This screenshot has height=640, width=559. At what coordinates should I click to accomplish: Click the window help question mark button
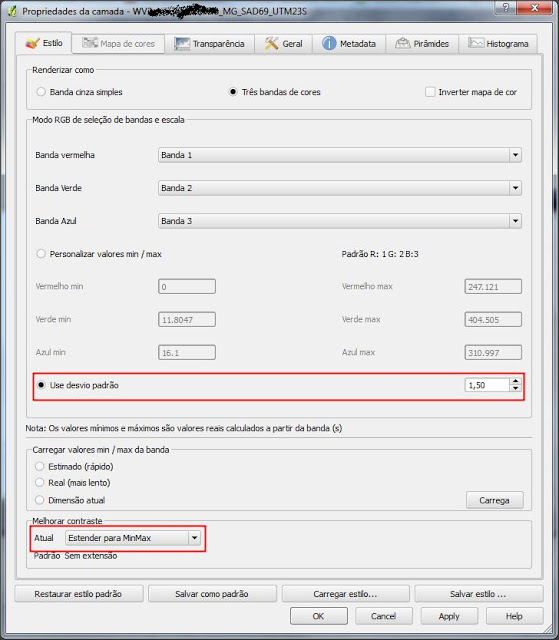tap(505, 7)
